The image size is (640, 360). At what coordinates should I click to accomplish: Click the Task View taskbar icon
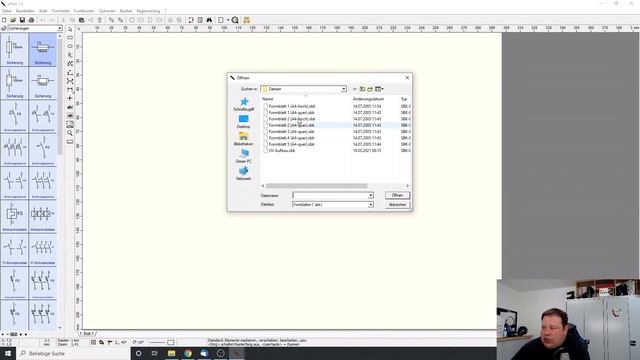[x=155, y=353]
